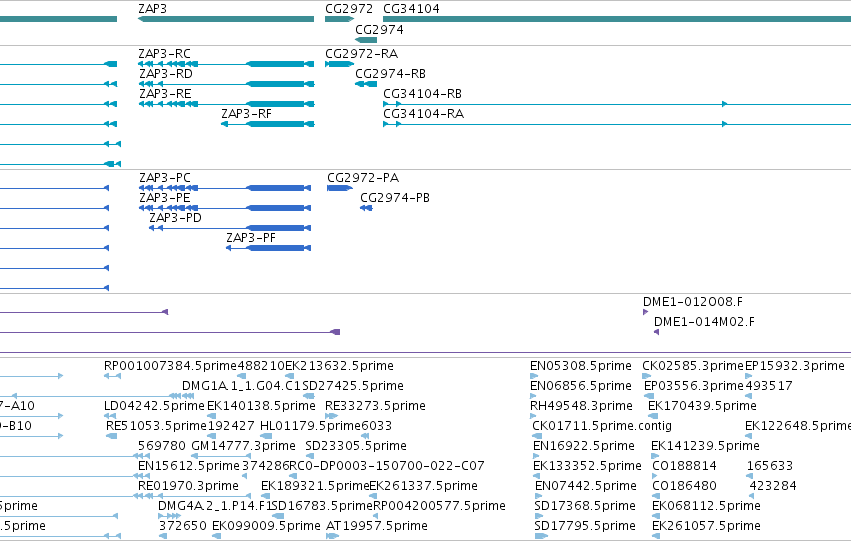The image size is (851, 541).
Task: Click the EN15612.5prime label
Action: tap(189, 466)
